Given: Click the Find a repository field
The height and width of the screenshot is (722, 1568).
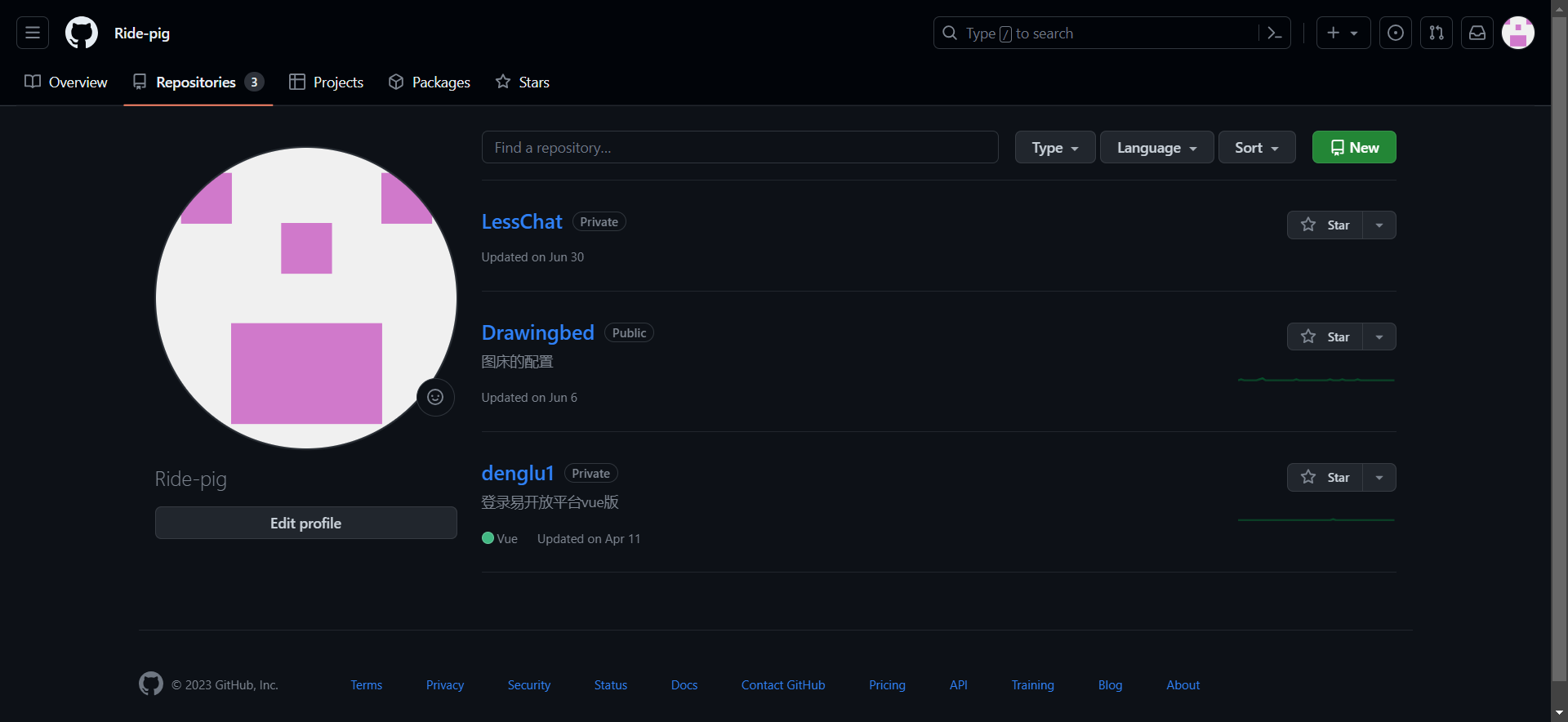Looking at the screenshot, I should 740,147.
